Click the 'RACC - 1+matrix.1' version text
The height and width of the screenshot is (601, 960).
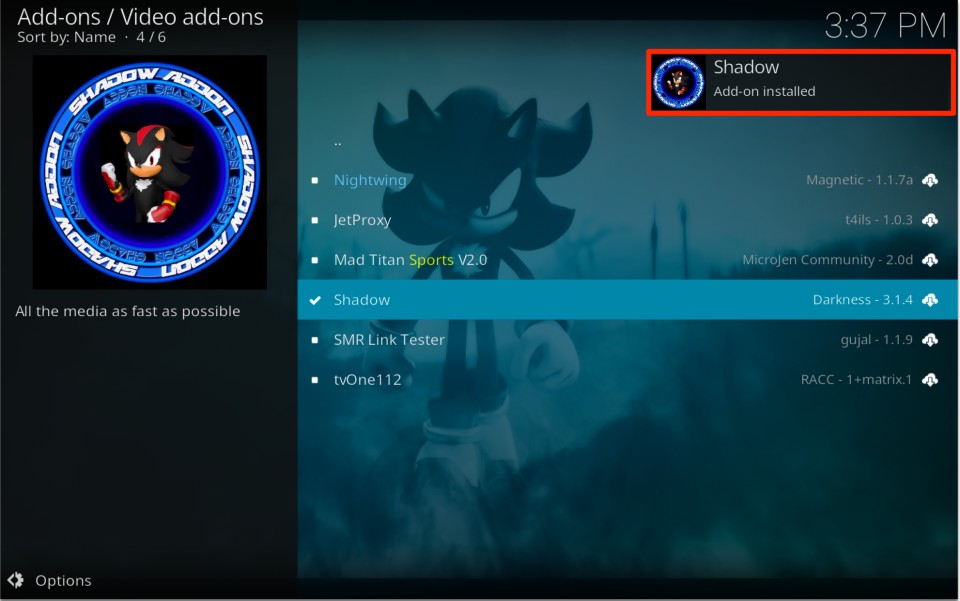(856, 379)
